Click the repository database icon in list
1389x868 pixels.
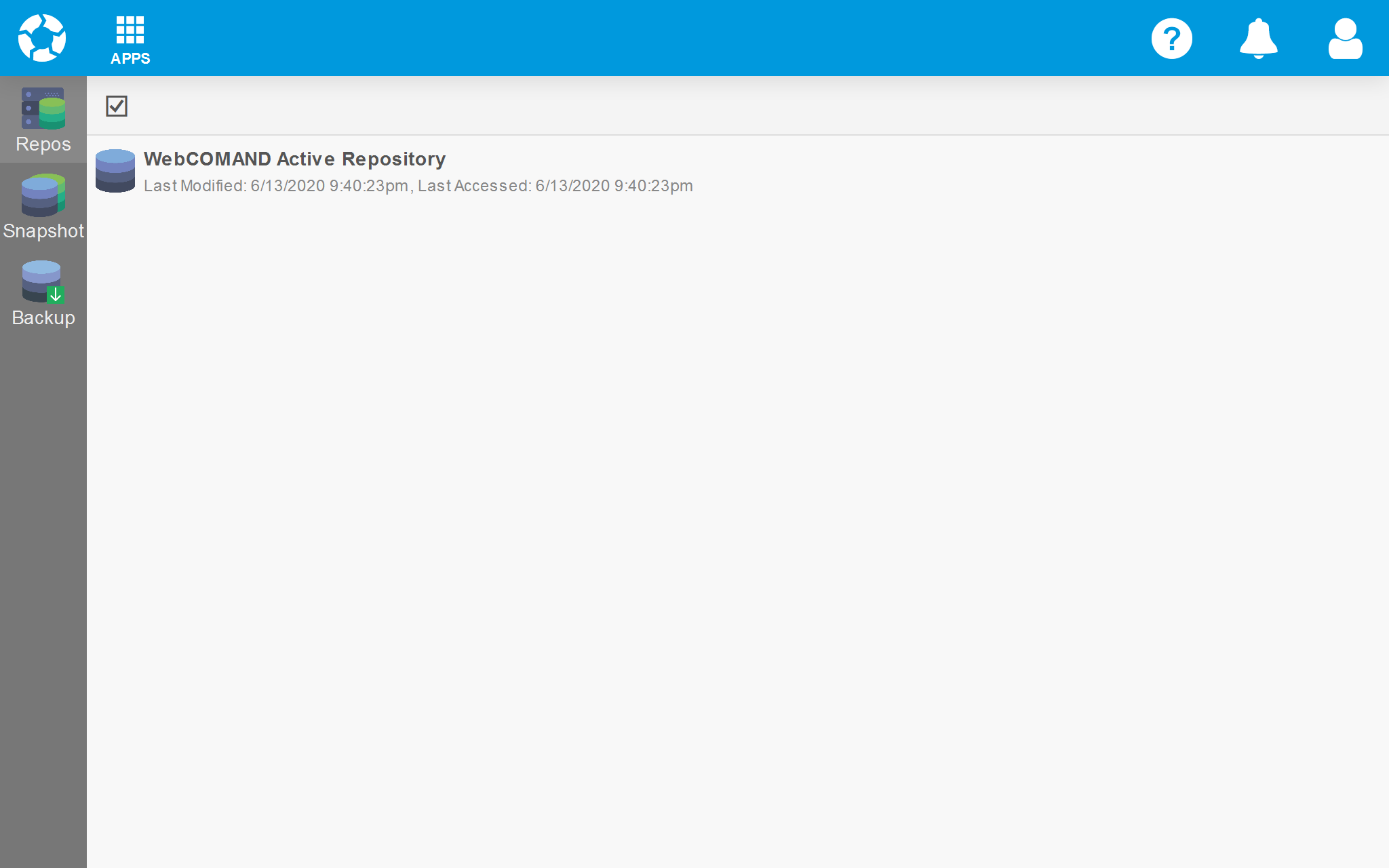(115, 171)
